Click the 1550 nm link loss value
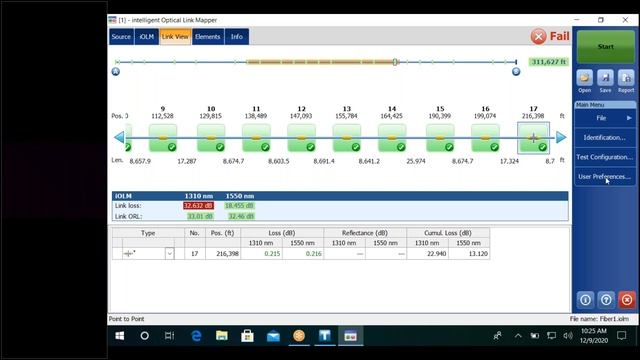Viewport: 640px width, 360px height. click(x=239, y=206)
